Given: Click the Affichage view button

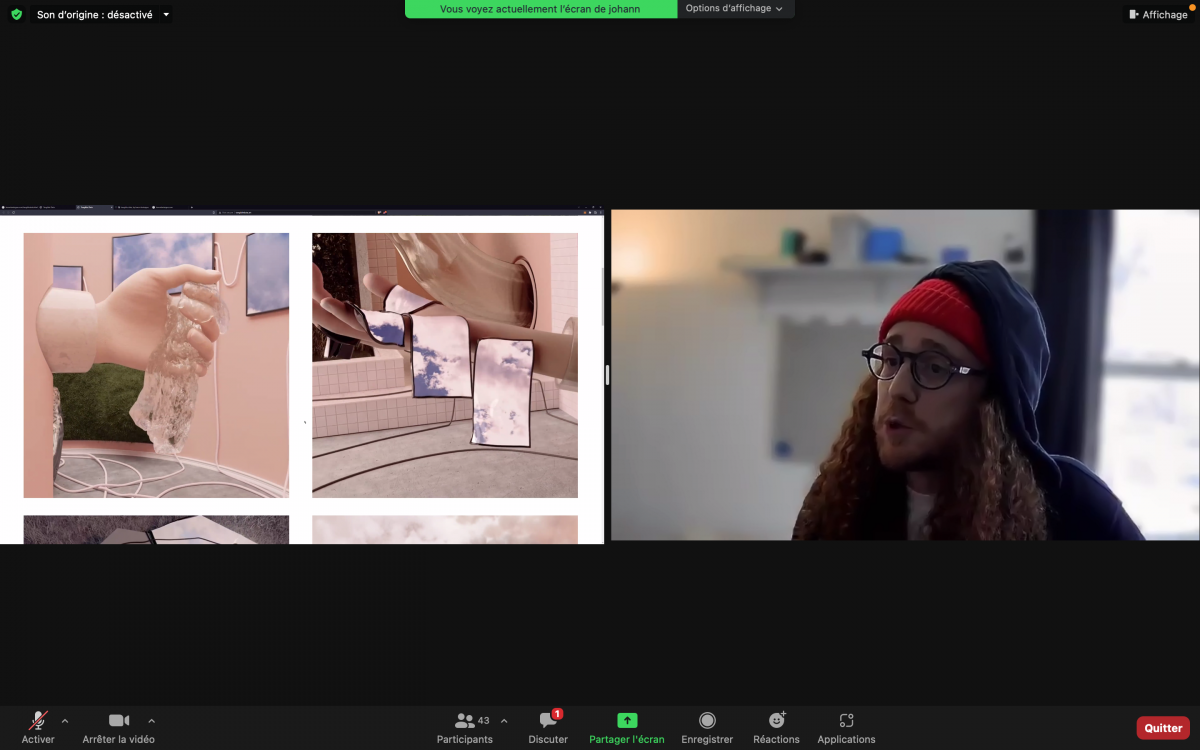Looking at the screenshot, I should coord(1158,15).
